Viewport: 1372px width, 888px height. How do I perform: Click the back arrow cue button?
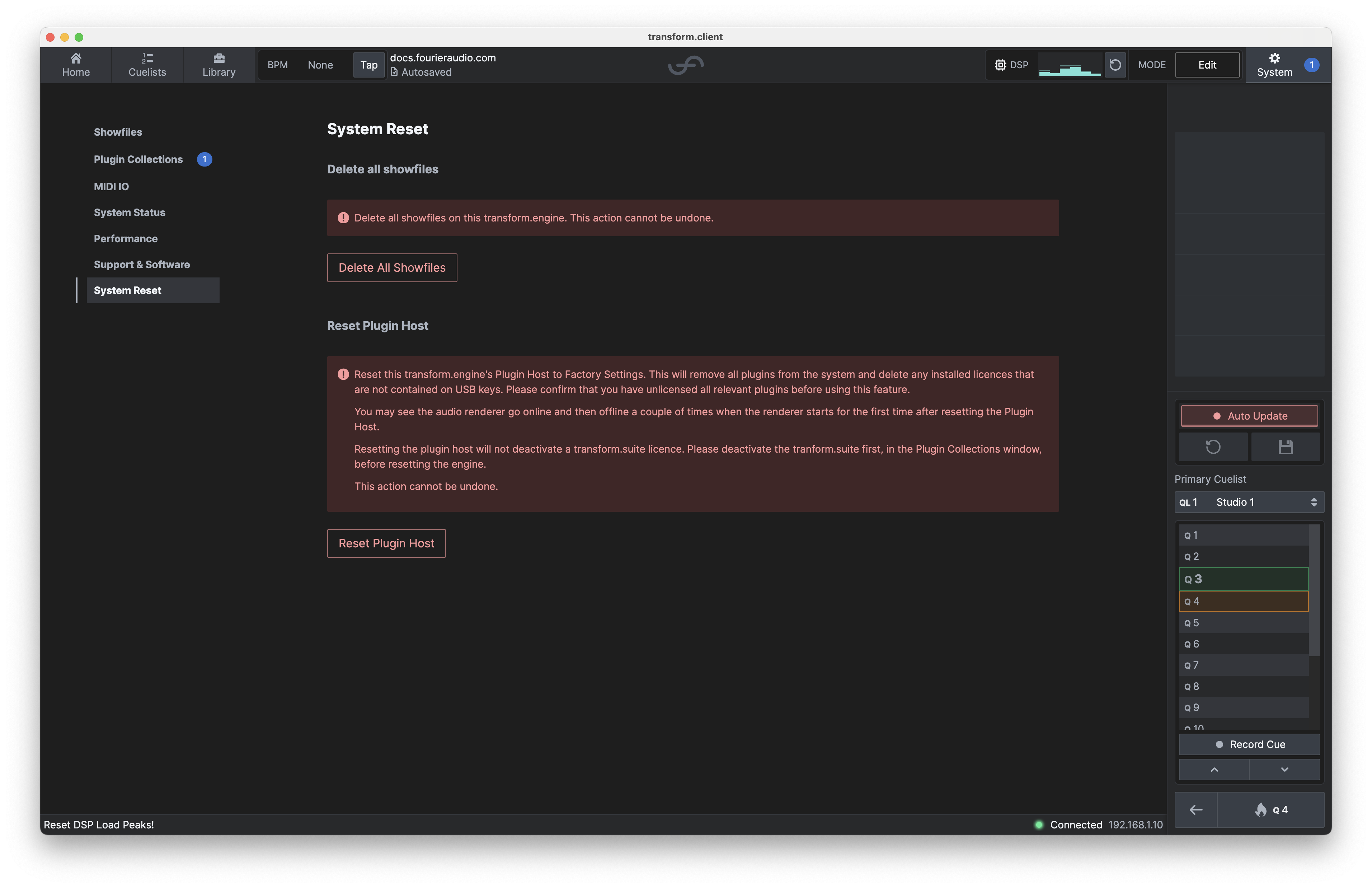pyautogui.click(x=1196, y=810)
